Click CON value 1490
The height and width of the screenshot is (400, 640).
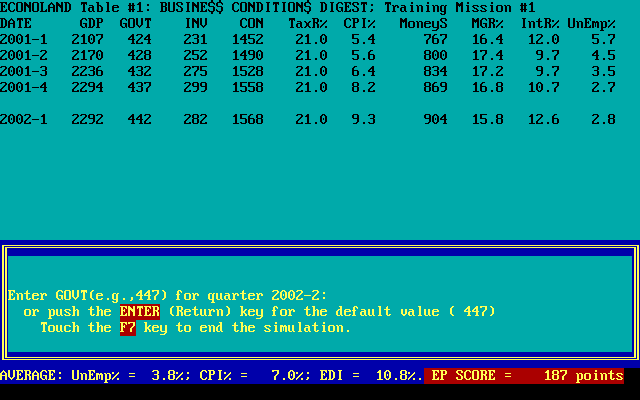248,56
